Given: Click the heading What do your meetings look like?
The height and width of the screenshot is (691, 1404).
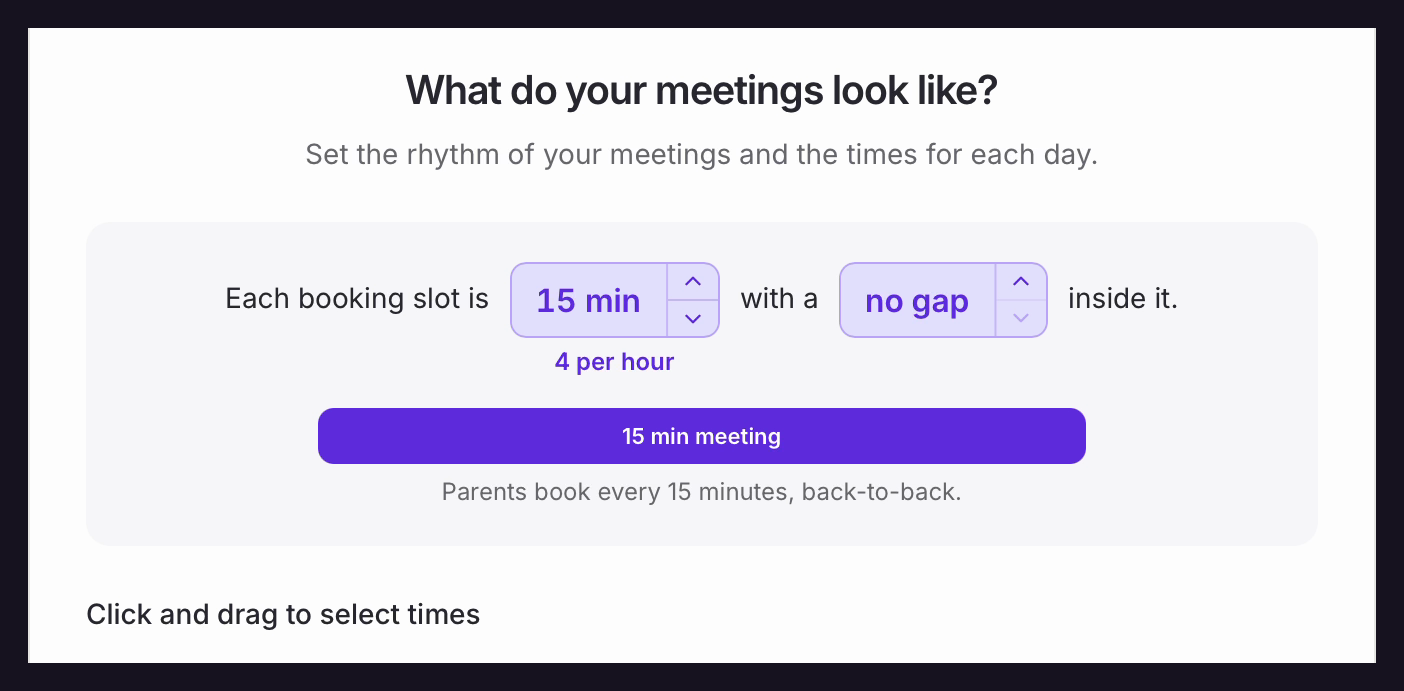Looking at the screenshot, I should [702, 91].
